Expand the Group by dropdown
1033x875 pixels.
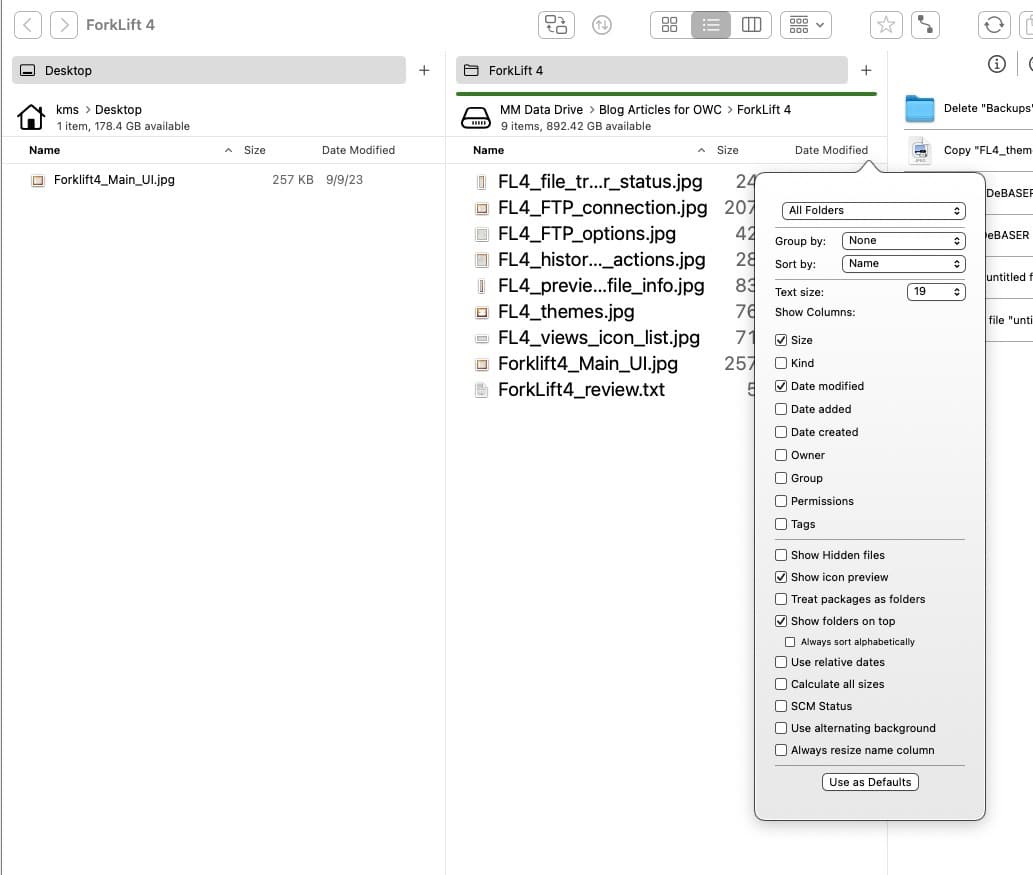903,241
